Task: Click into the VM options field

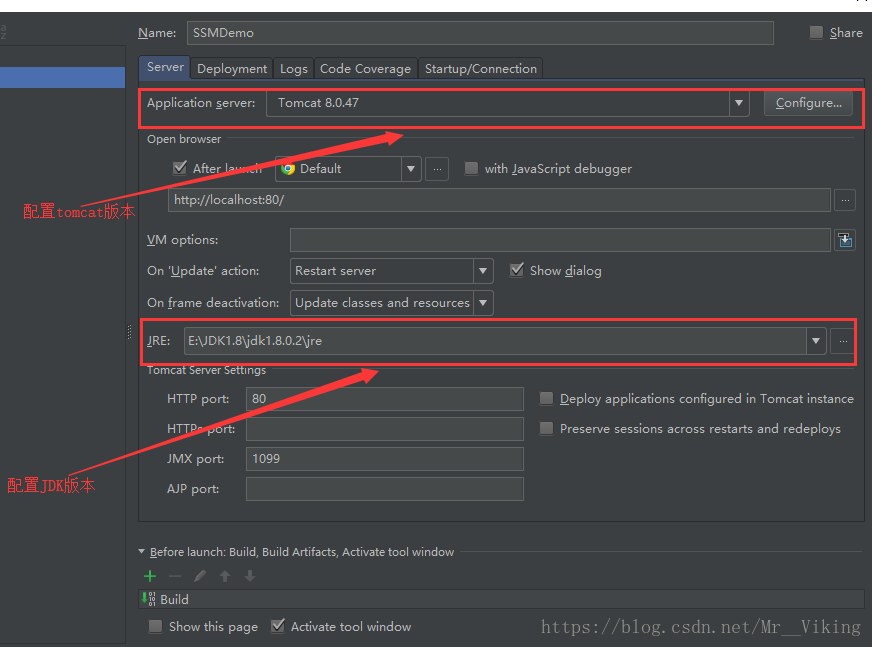Action: (x=560, y=240)
